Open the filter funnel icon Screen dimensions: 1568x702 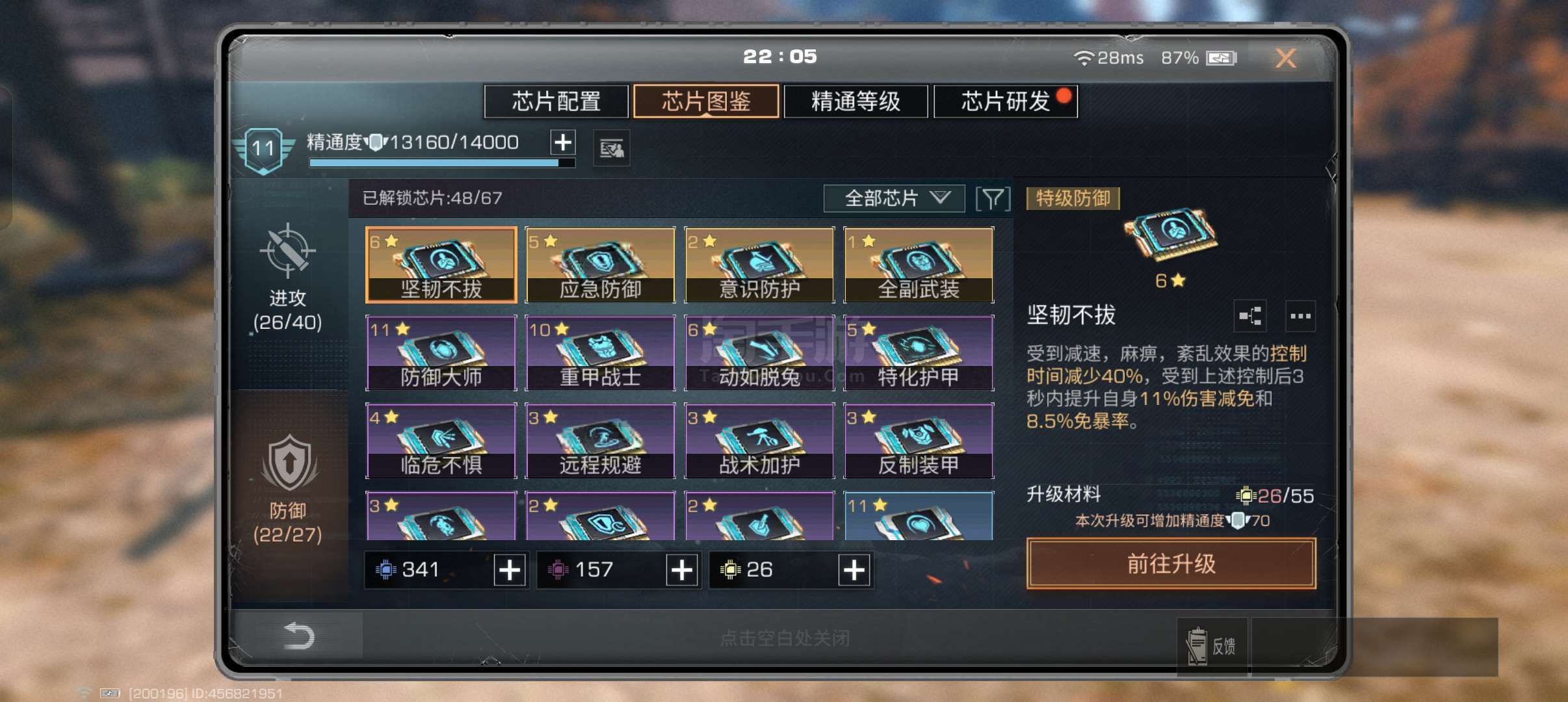993,198
